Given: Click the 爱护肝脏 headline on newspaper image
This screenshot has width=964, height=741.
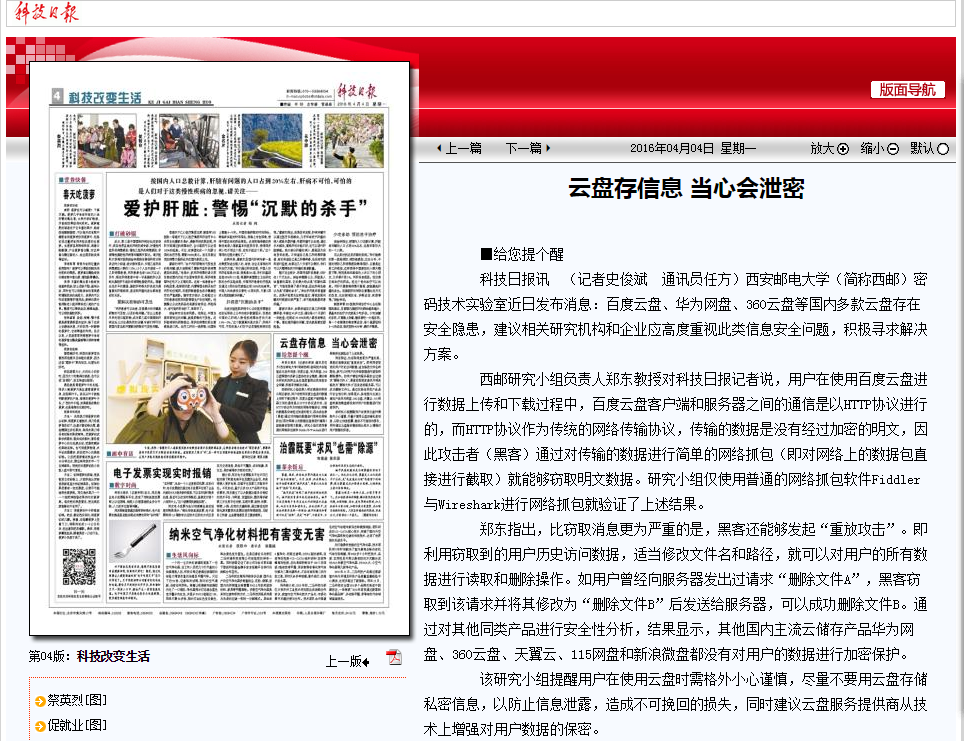Looking at the screenshot, I should click(x=243, y=208).
